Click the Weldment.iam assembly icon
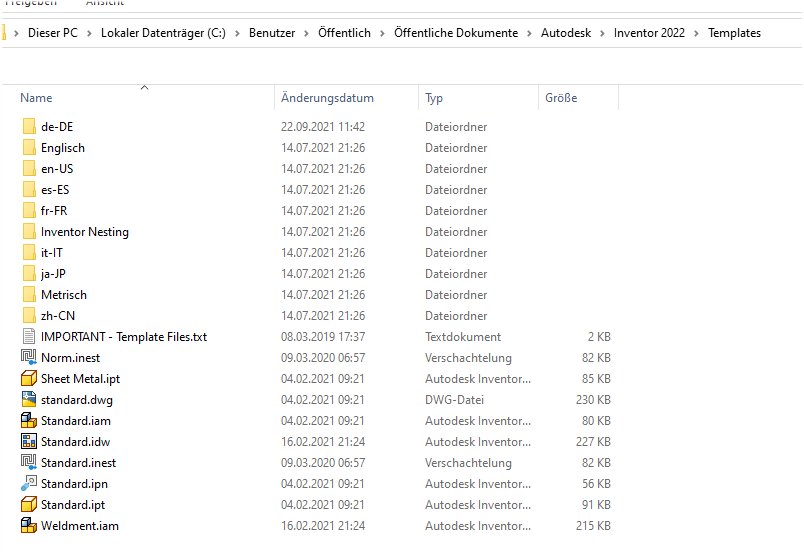The height and width of the screenshot is (556, 804). pyautogui.click(x=29, y=525)
